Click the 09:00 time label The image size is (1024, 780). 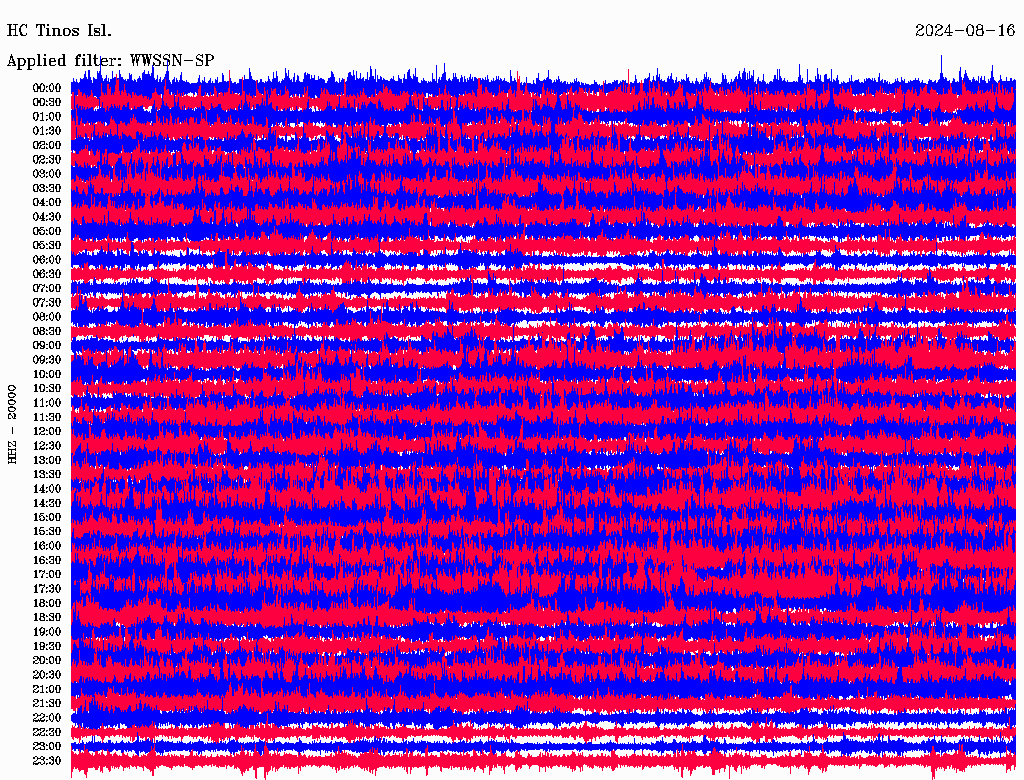click(x=47, y=346)
